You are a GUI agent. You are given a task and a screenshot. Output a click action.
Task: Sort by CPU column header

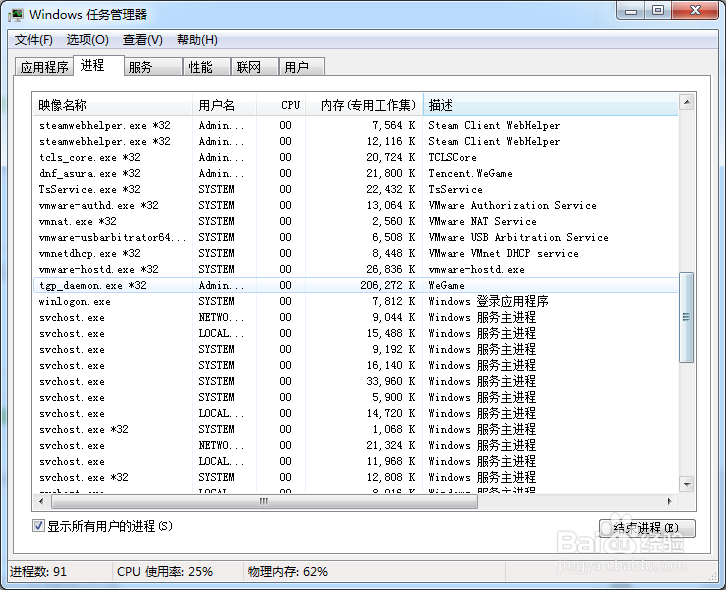click(281, 105)
